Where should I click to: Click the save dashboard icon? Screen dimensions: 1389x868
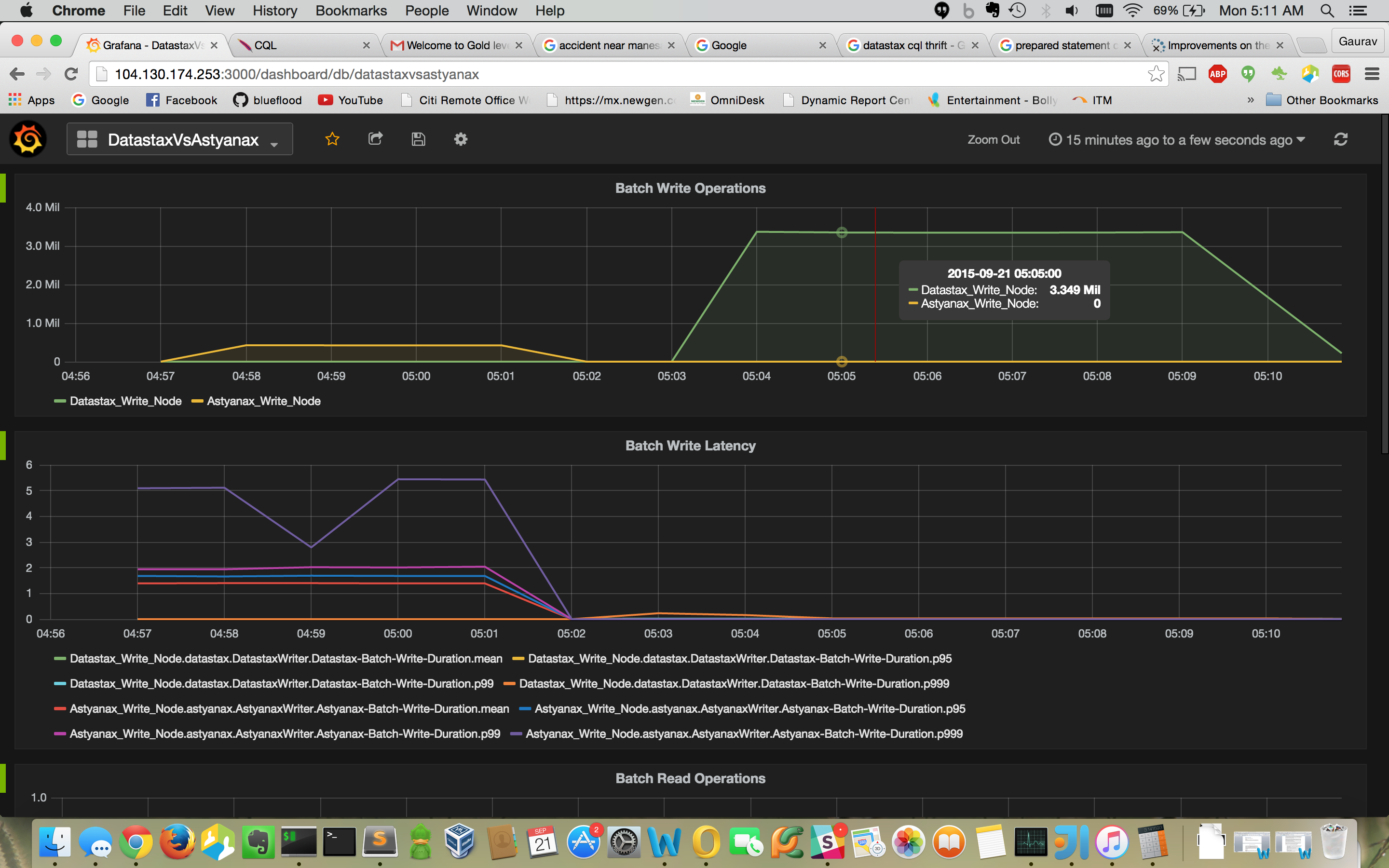coord(419,139)
